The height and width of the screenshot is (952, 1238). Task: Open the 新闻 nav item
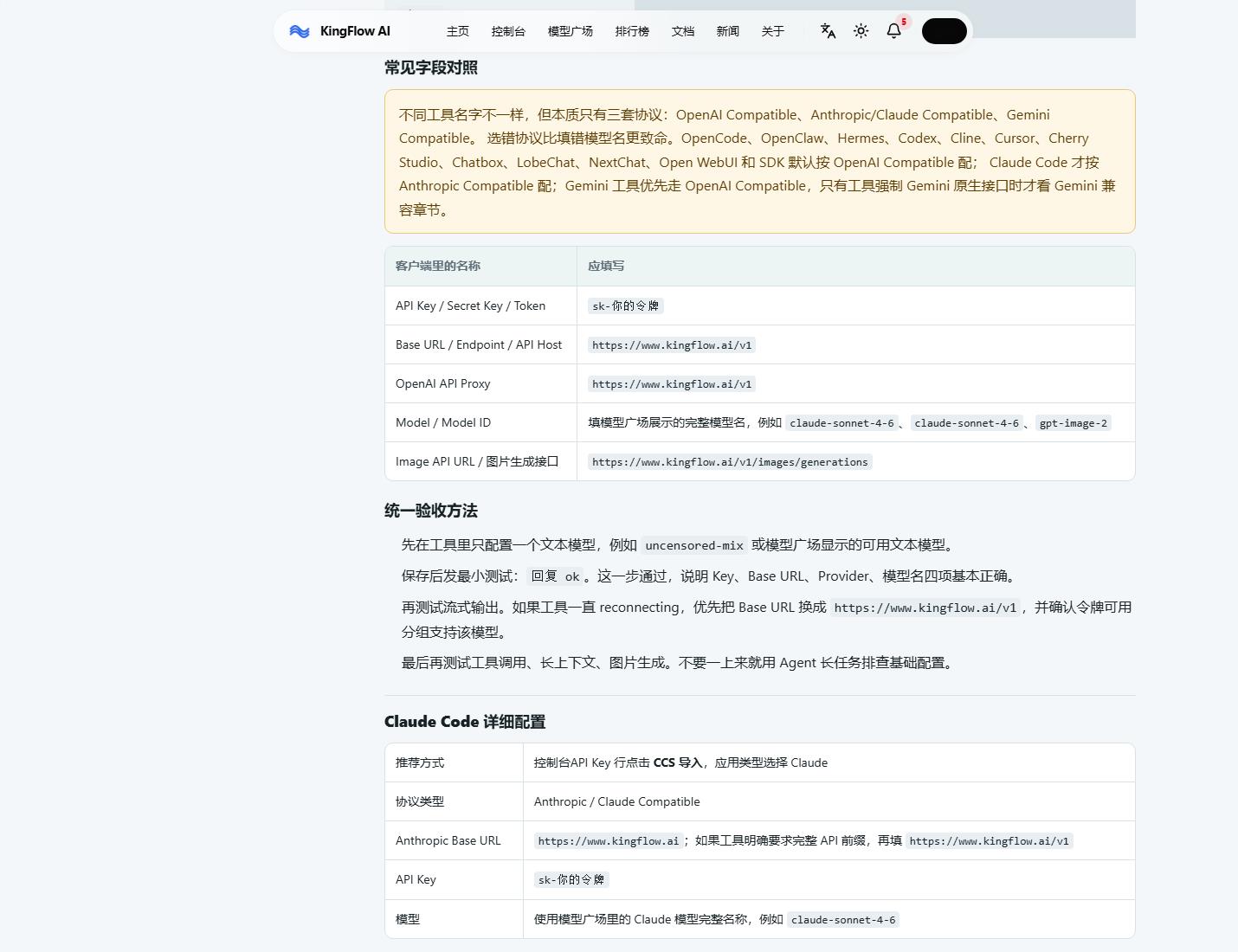click(x=728, y=31)
